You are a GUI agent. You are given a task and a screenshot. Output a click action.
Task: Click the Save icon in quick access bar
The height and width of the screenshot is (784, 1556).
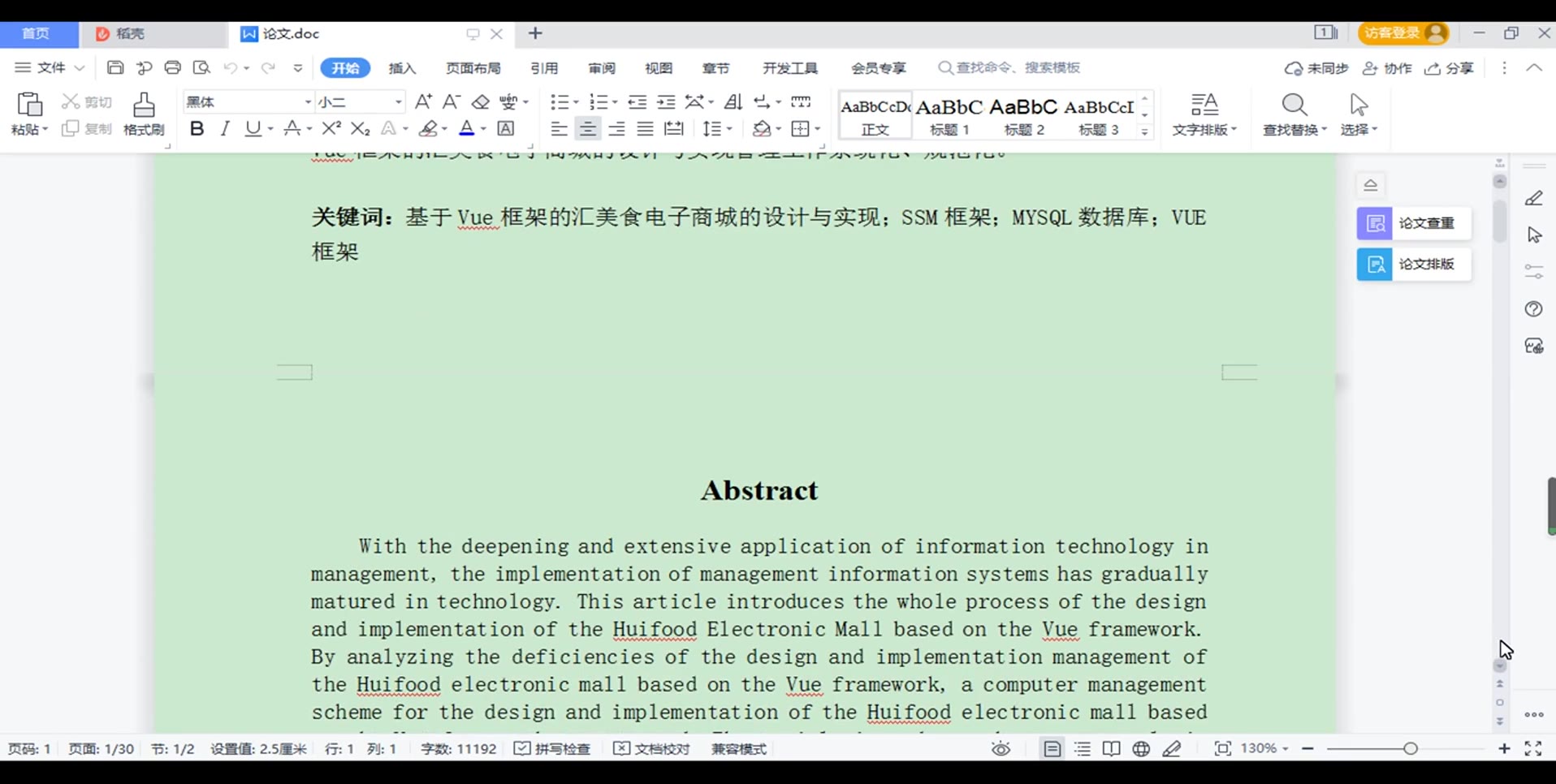pyautogui.click(x=115, y=67)
